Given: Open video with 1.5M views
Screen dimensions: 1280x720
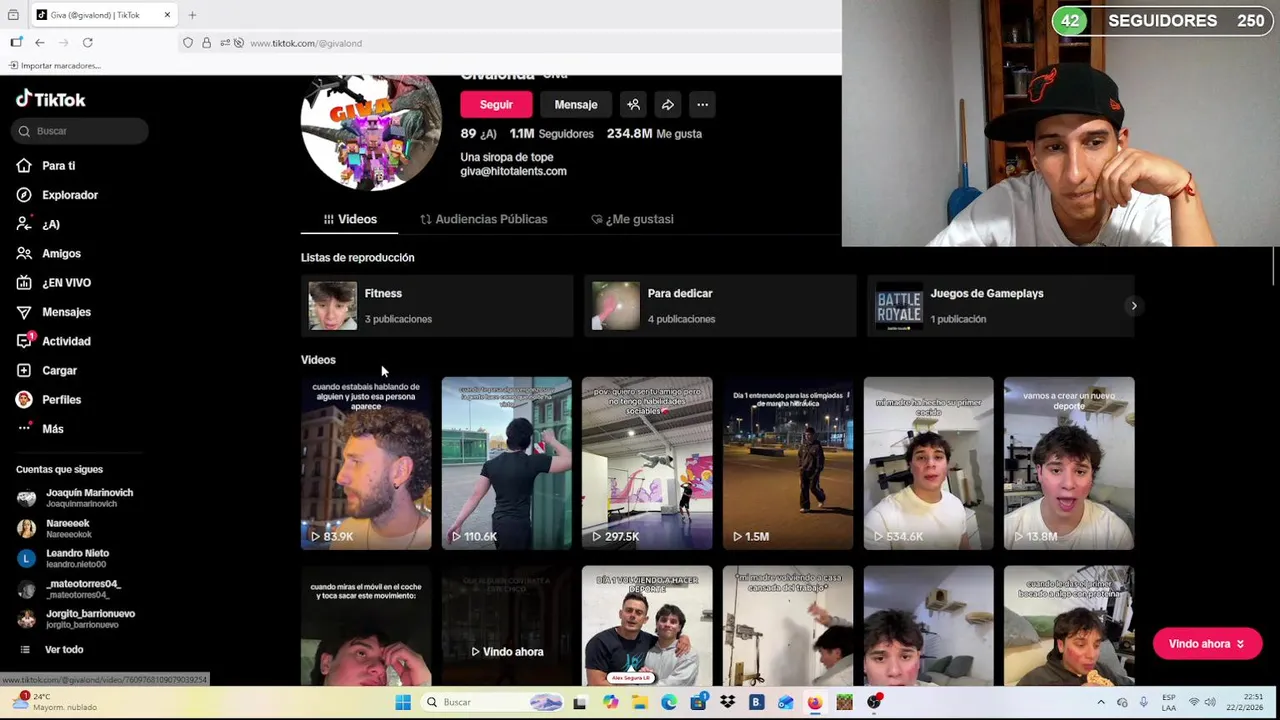Looking at the screenshot, I should click(788, 463).
